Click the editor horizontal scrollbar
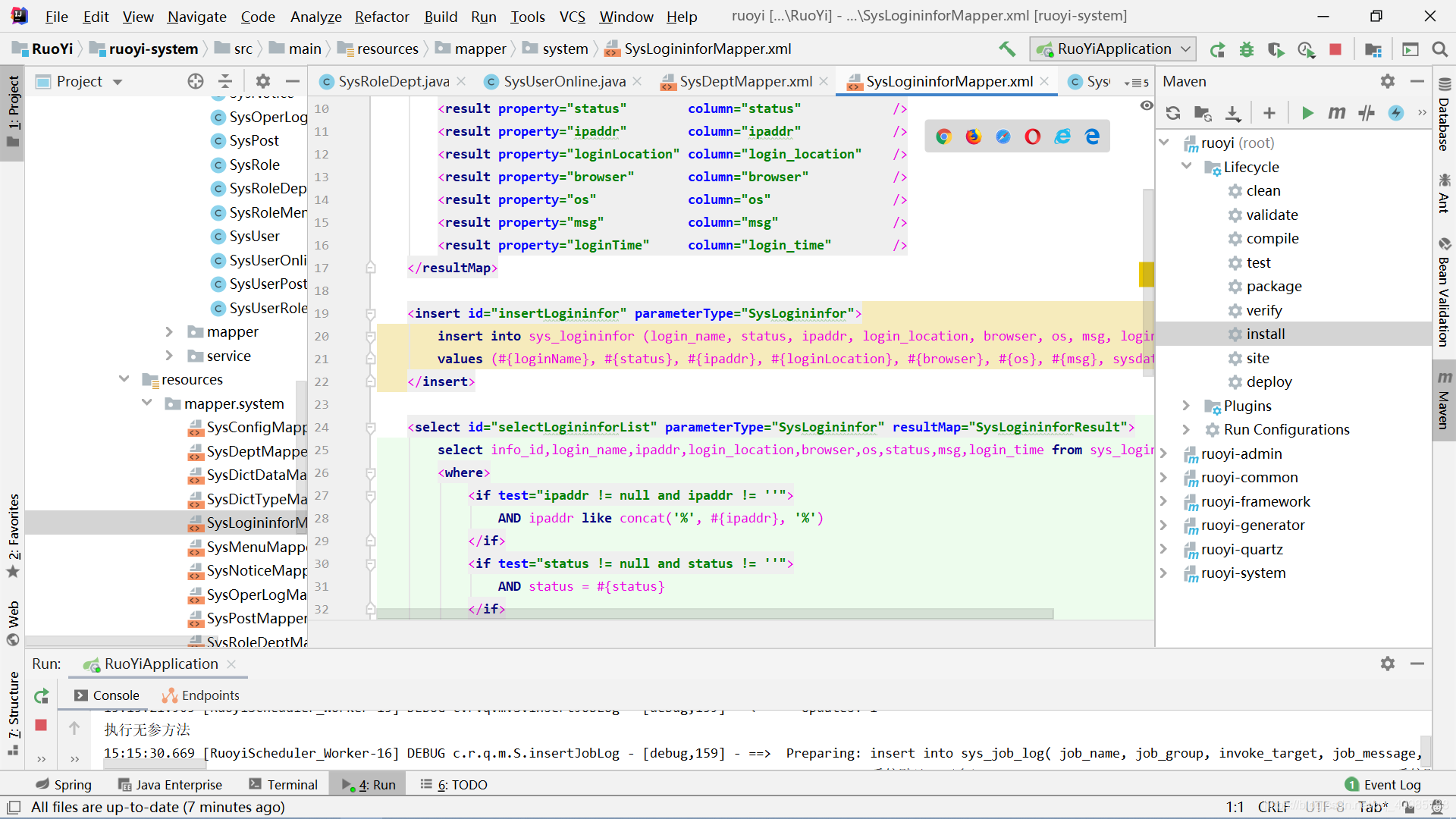This screenshot has height=819, width=1456. tap(714, 613)
